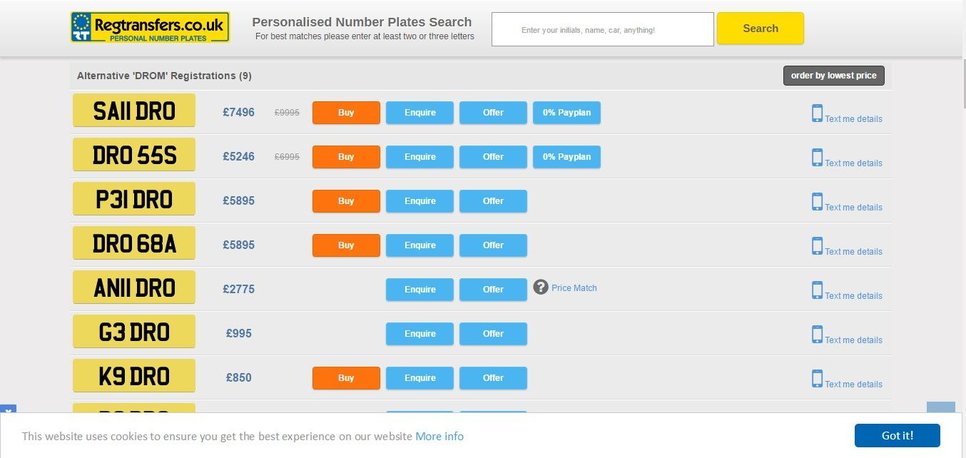966x458 pixels.
Task: Click the phone icon for K9 DRO row
Action: [817, 379]
